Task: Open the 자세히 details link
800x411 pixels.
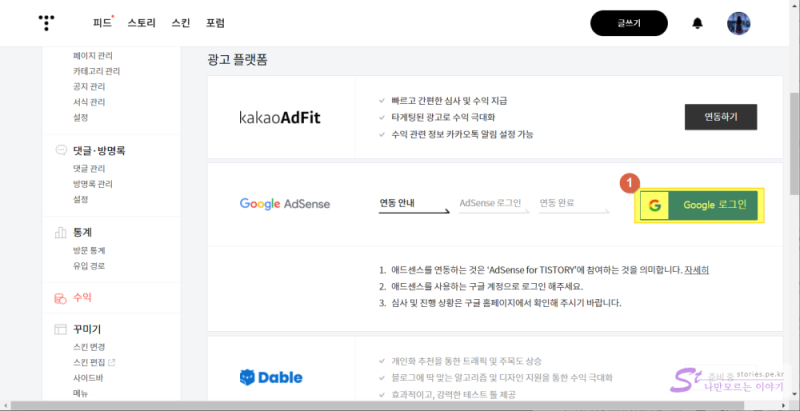Action: pos(696,270)
